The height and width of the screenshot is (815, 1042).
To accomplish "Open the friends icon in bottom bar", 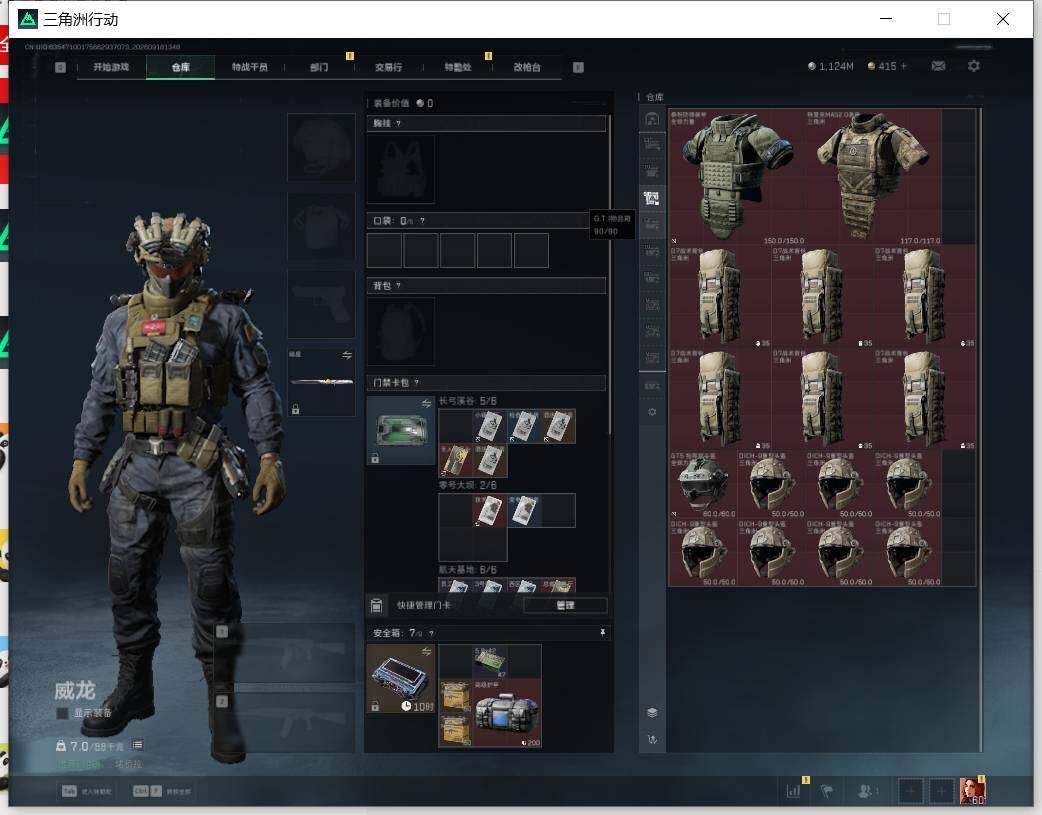I will 865,791.
